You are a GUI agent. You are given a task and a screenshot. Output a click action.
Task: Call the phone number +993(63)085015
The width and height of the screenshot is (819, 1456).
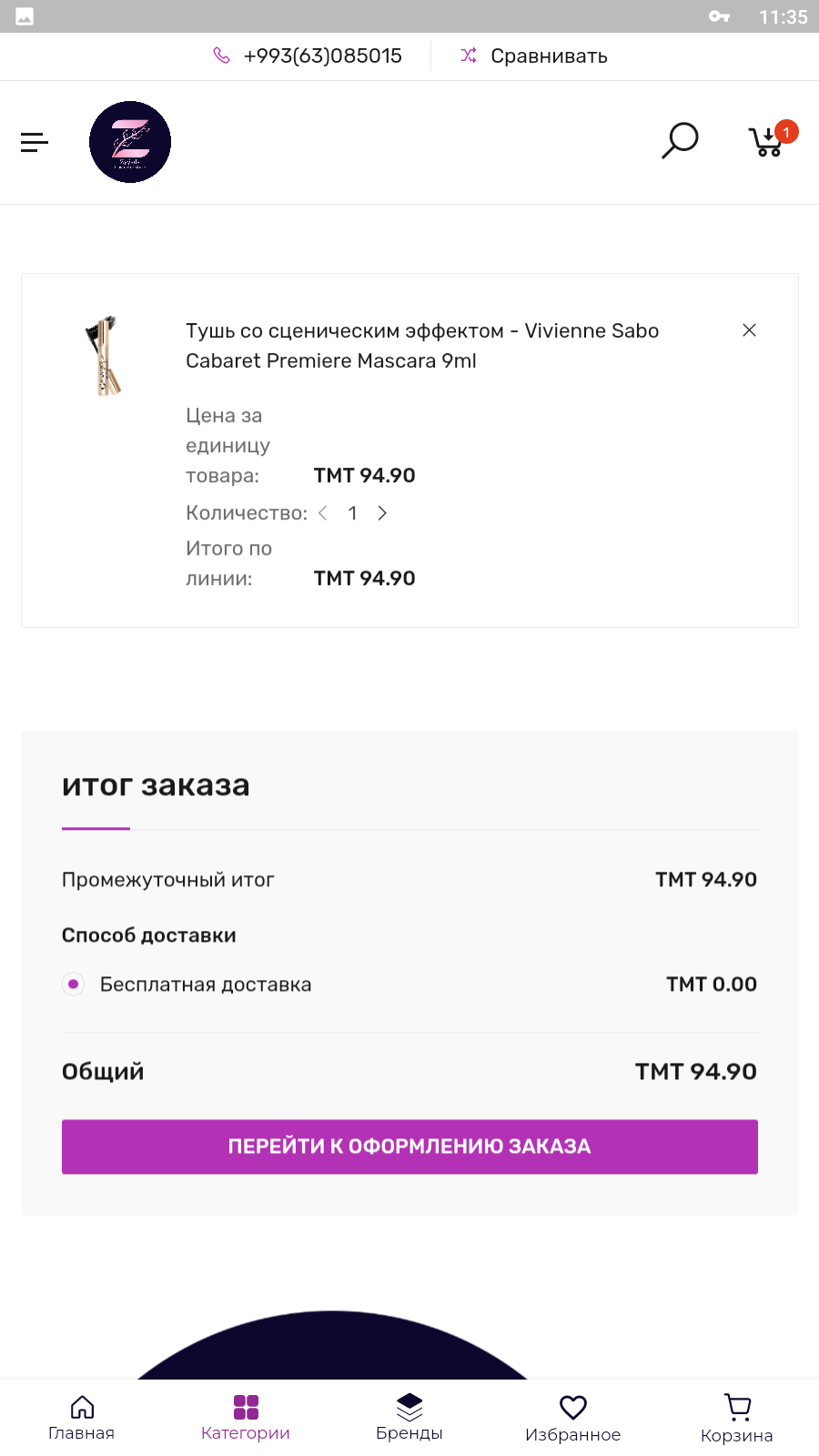coord(322,56)
